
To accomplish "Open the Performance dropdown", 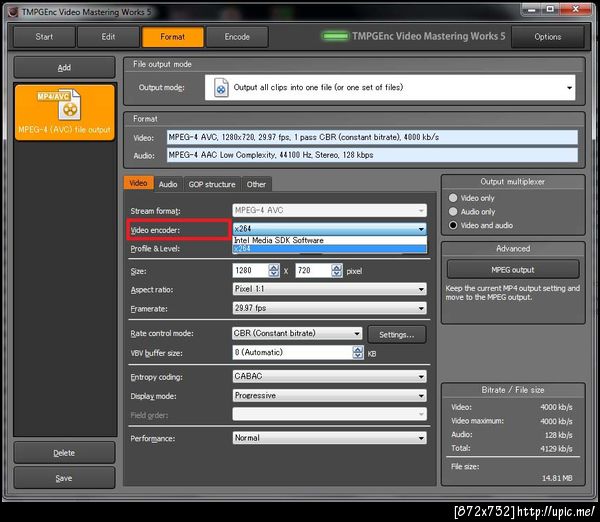I will click(329, 438).
